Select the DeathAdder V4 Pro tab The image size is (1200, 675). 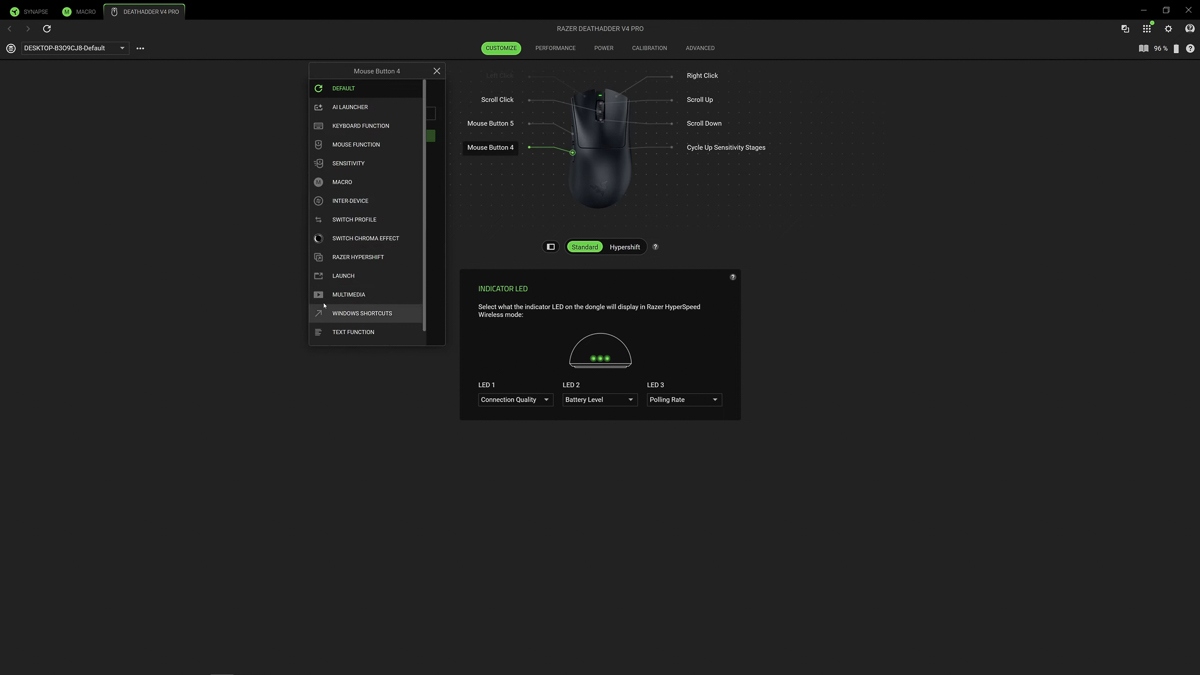coord(145,12)
